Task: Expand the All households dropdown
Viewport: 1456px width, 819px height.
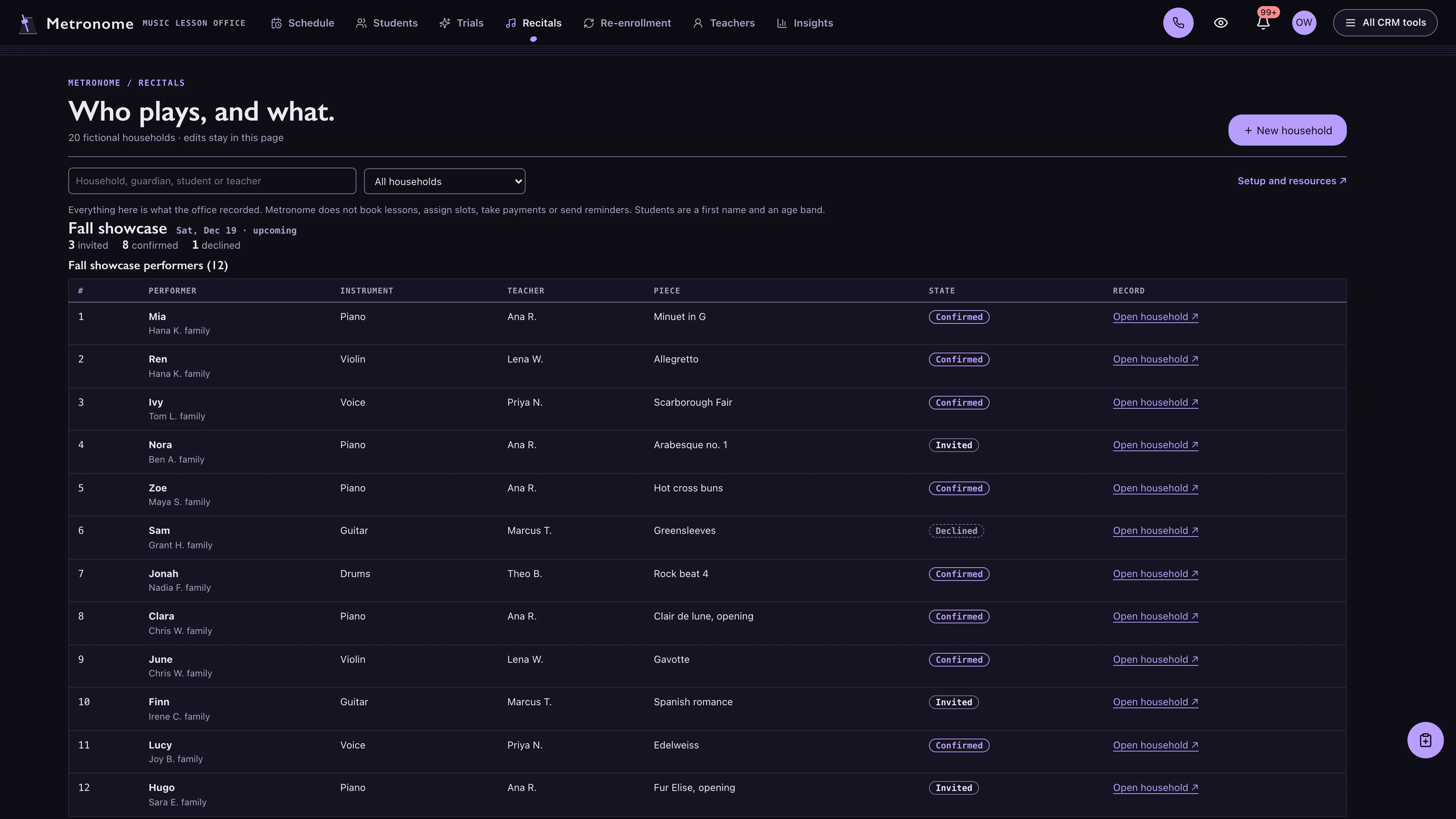Action: click(x=444, y=181)
